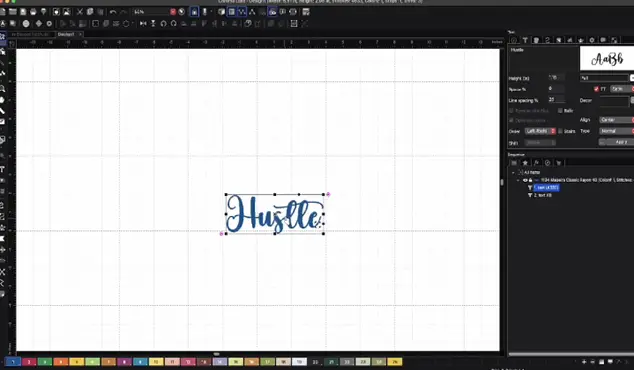Select the Text tool in left toolbar
Viewport: 634px width, 370px height.
tap(2, 169)
